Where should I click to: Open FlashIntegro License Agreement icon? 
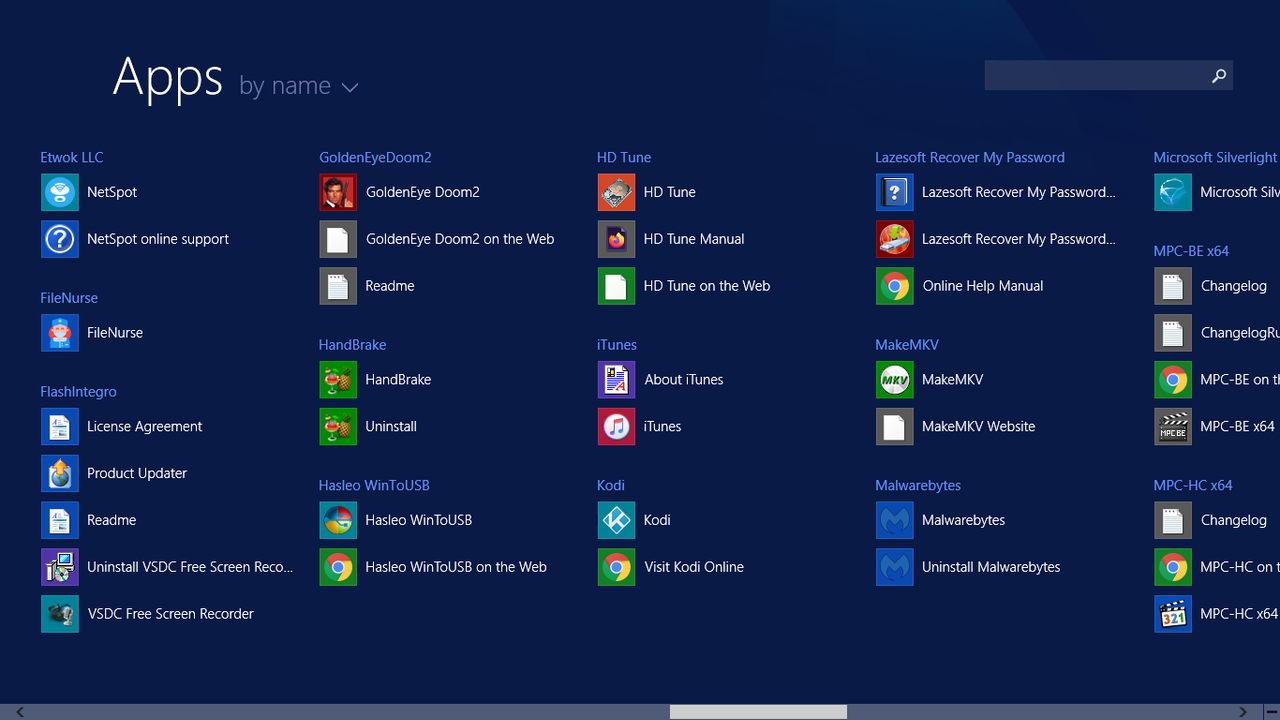(x=60, y=427)
